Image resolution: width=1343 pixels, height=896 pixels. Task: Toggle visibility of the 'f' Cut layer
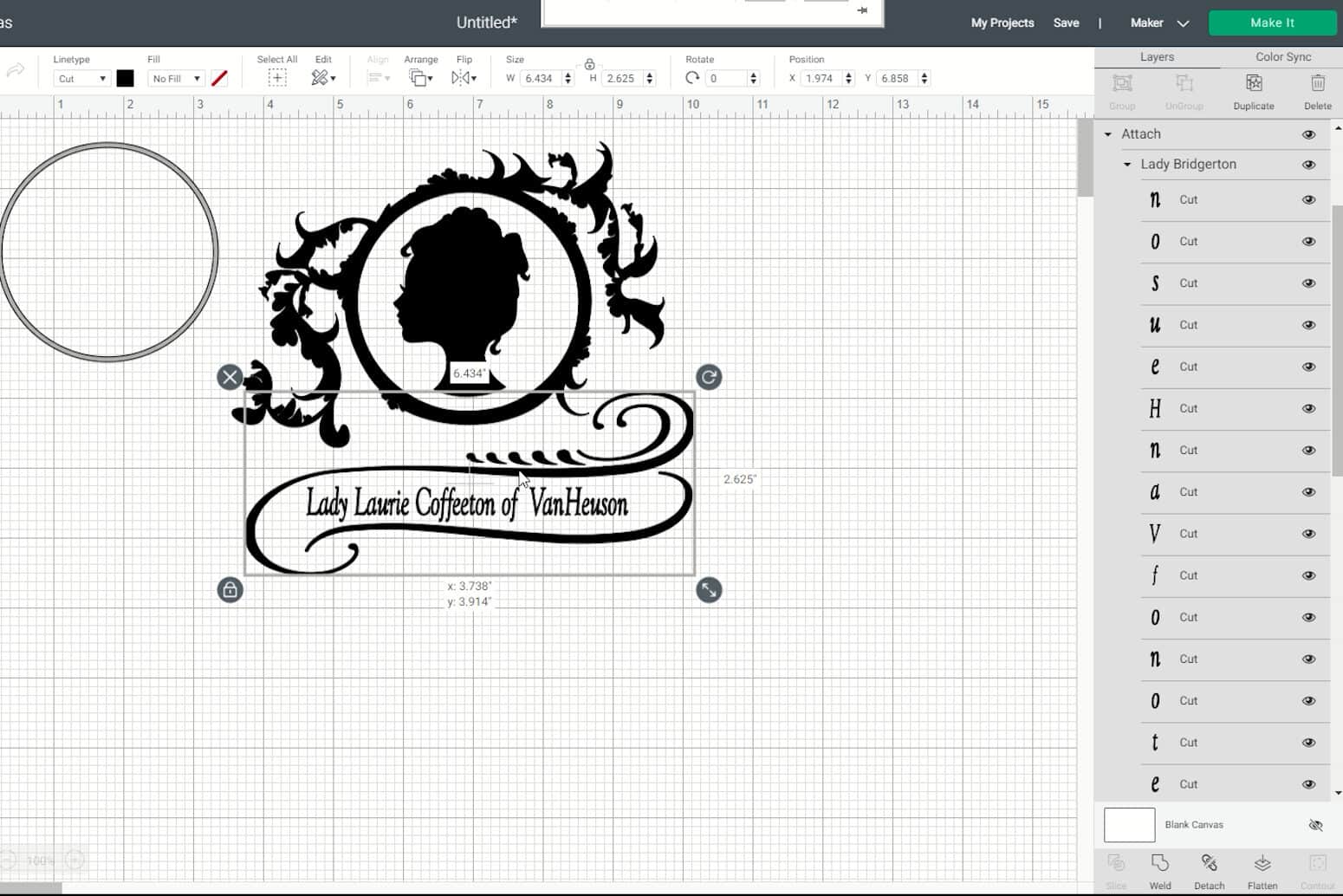point(1308,575)
